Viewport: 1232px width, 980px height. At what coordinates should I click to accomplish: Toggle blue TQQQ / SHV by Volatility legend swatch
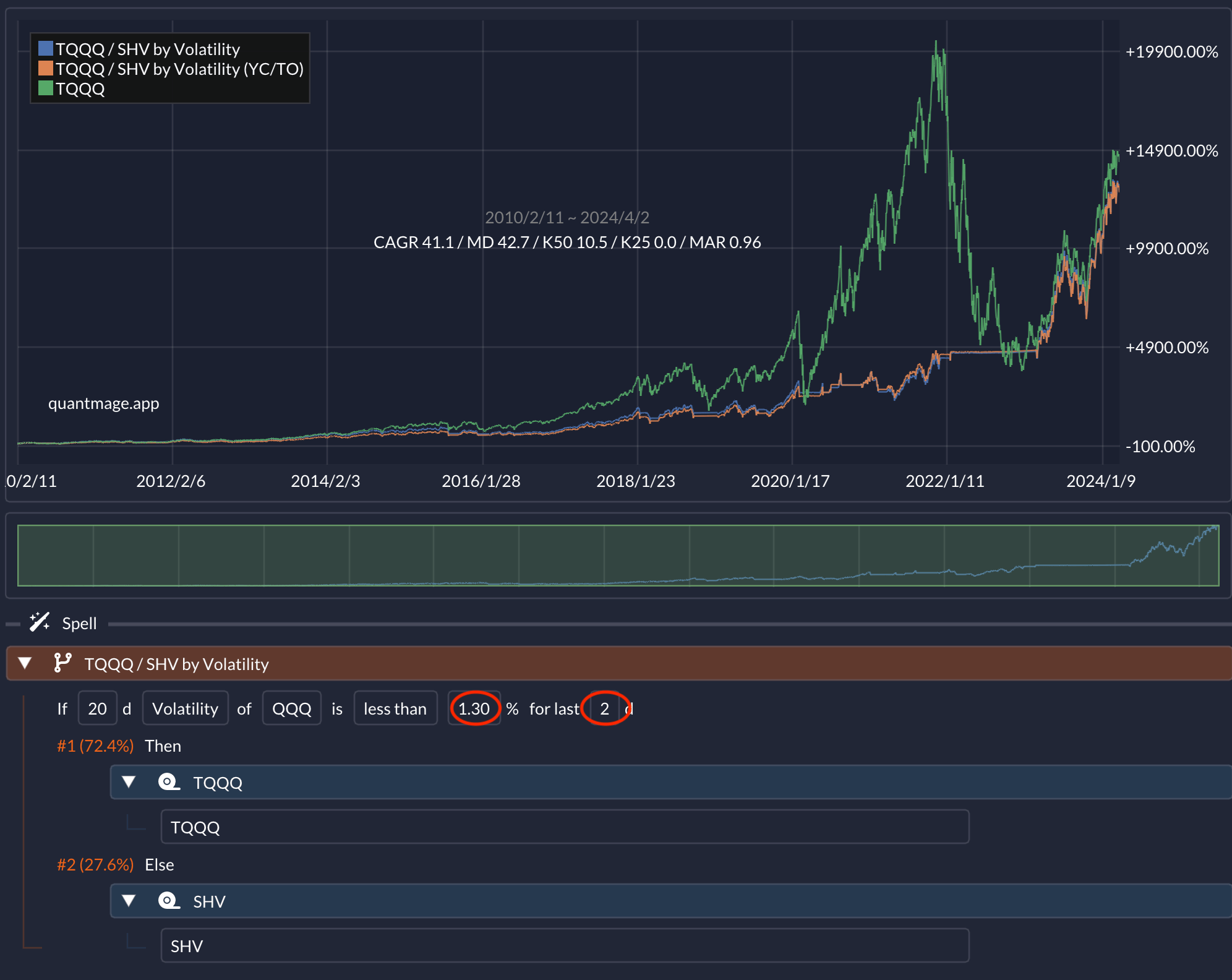tap(46, 48)
